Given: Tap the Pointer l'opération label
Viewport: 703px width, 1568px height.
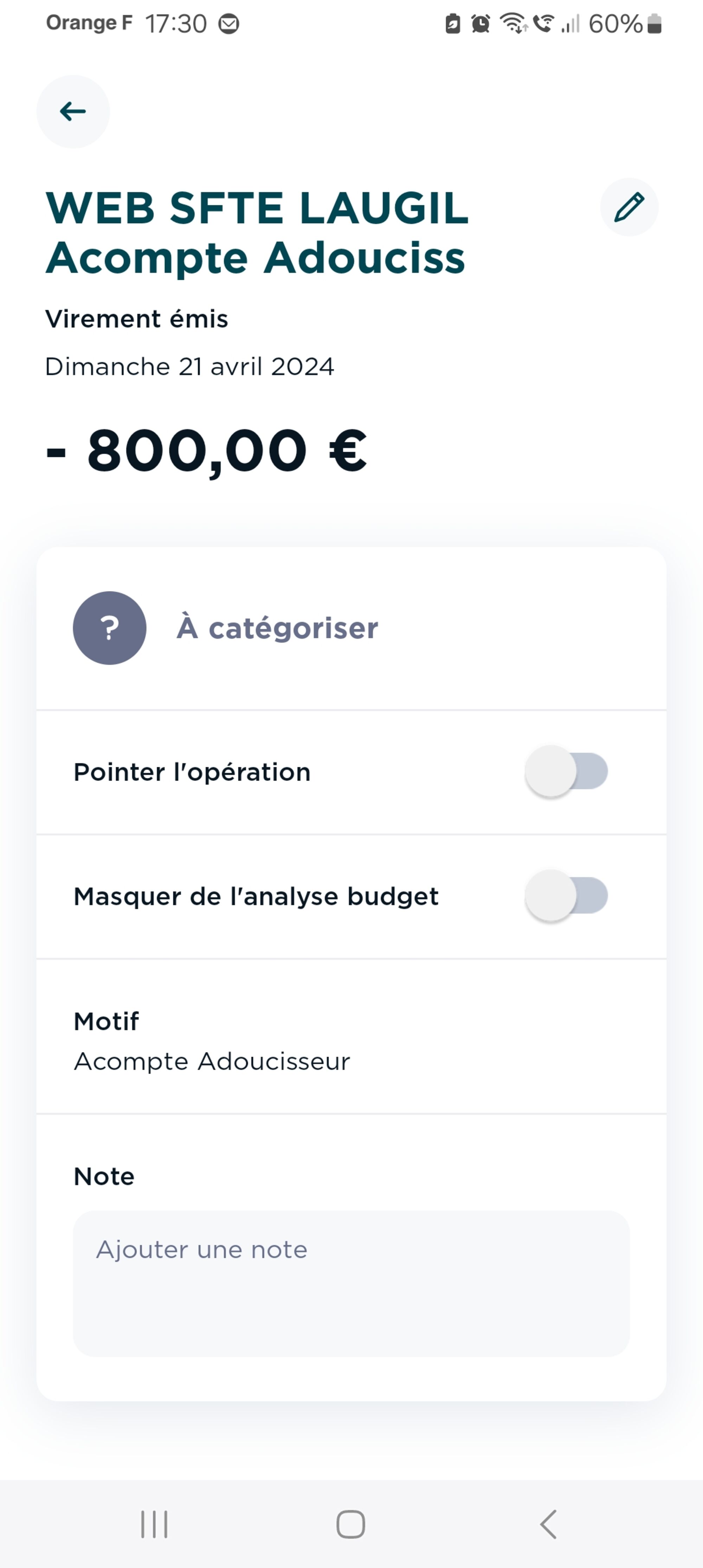Looking at the screenshot, I should tap(192, 772).
